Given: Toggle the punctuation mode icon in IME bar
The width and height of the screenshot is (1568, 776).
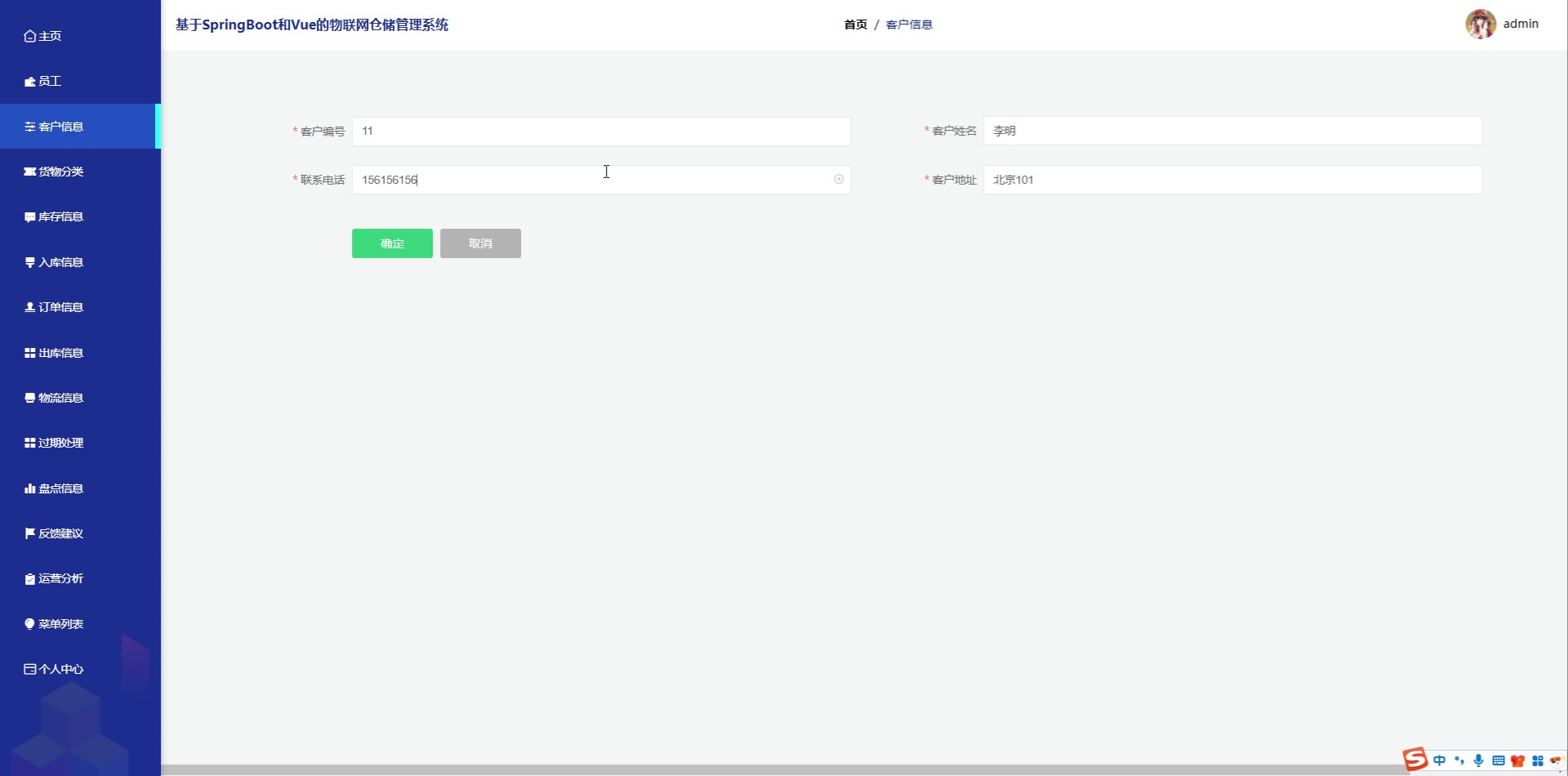Looking at the screenshot, I should pos(1459,760).
